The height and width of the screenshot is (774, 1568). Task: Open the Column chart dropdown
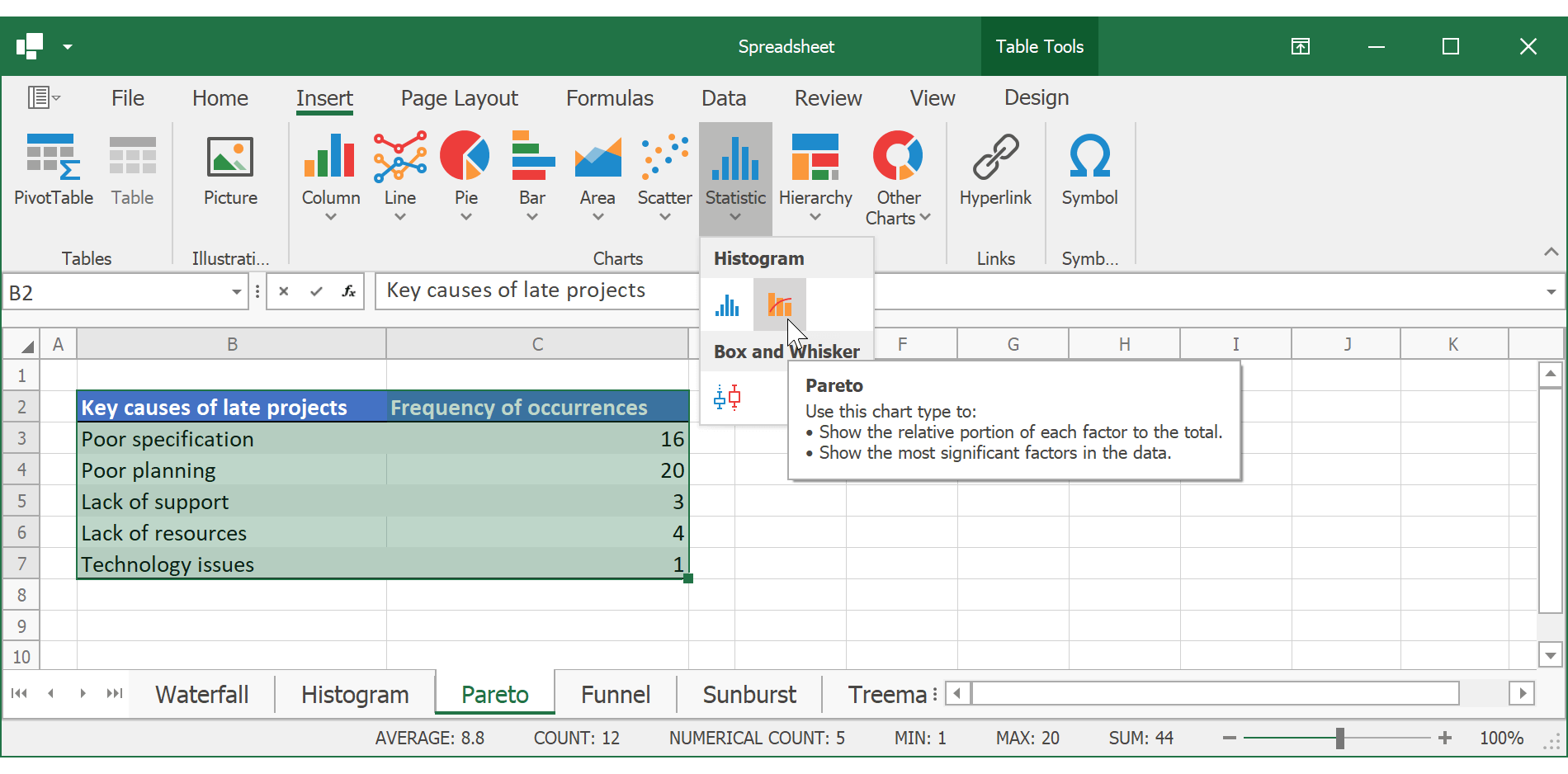330,217
